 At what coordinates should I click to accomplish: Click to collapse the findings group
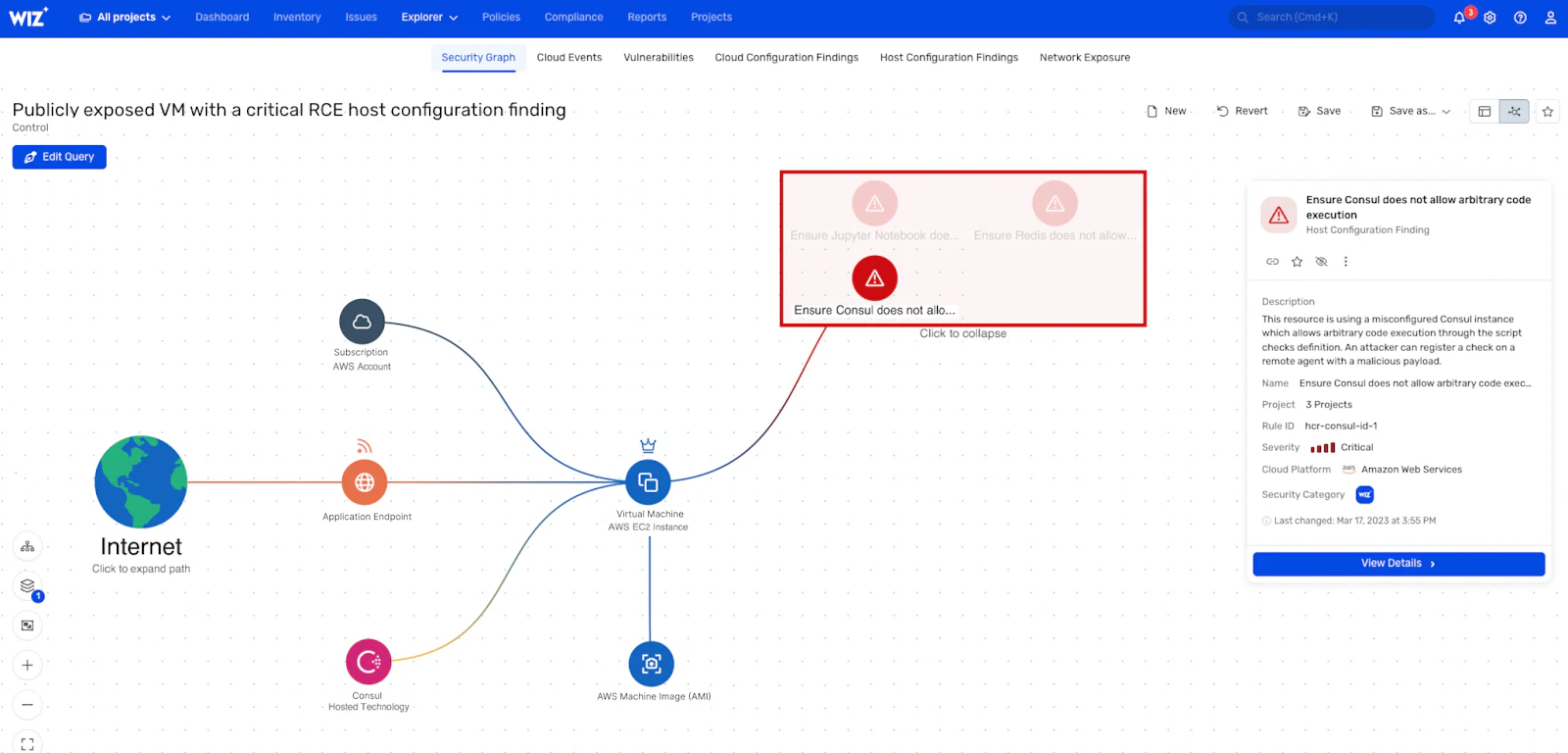click(x=962, y=333)
